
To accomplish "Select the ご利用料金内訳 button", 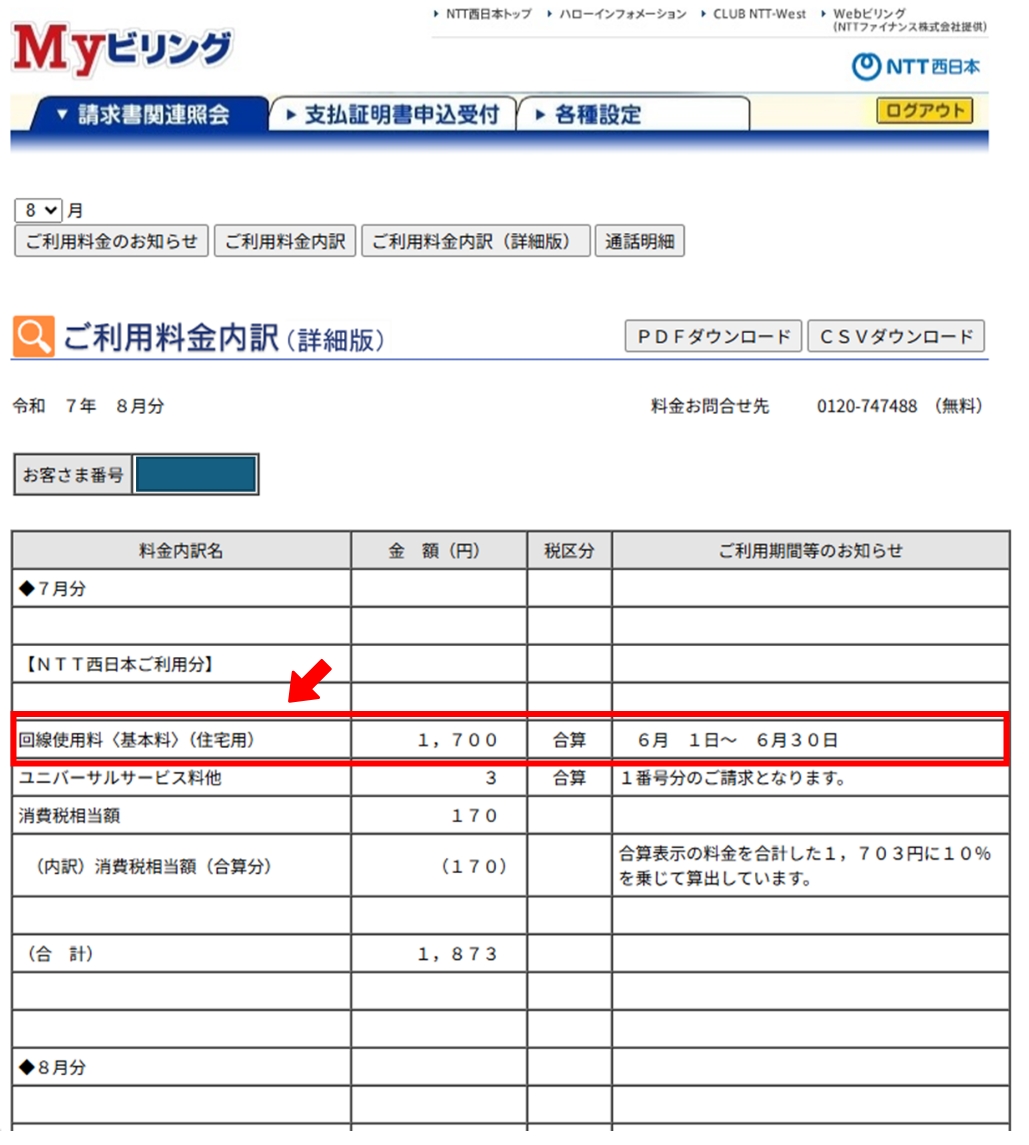I will click(x=285, y=242).
